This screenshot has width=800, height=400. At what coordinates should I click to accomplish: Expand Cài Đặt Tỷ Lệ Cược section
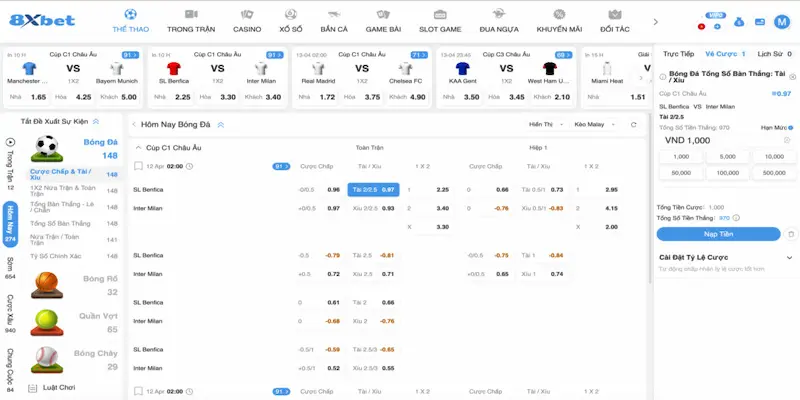790,257
